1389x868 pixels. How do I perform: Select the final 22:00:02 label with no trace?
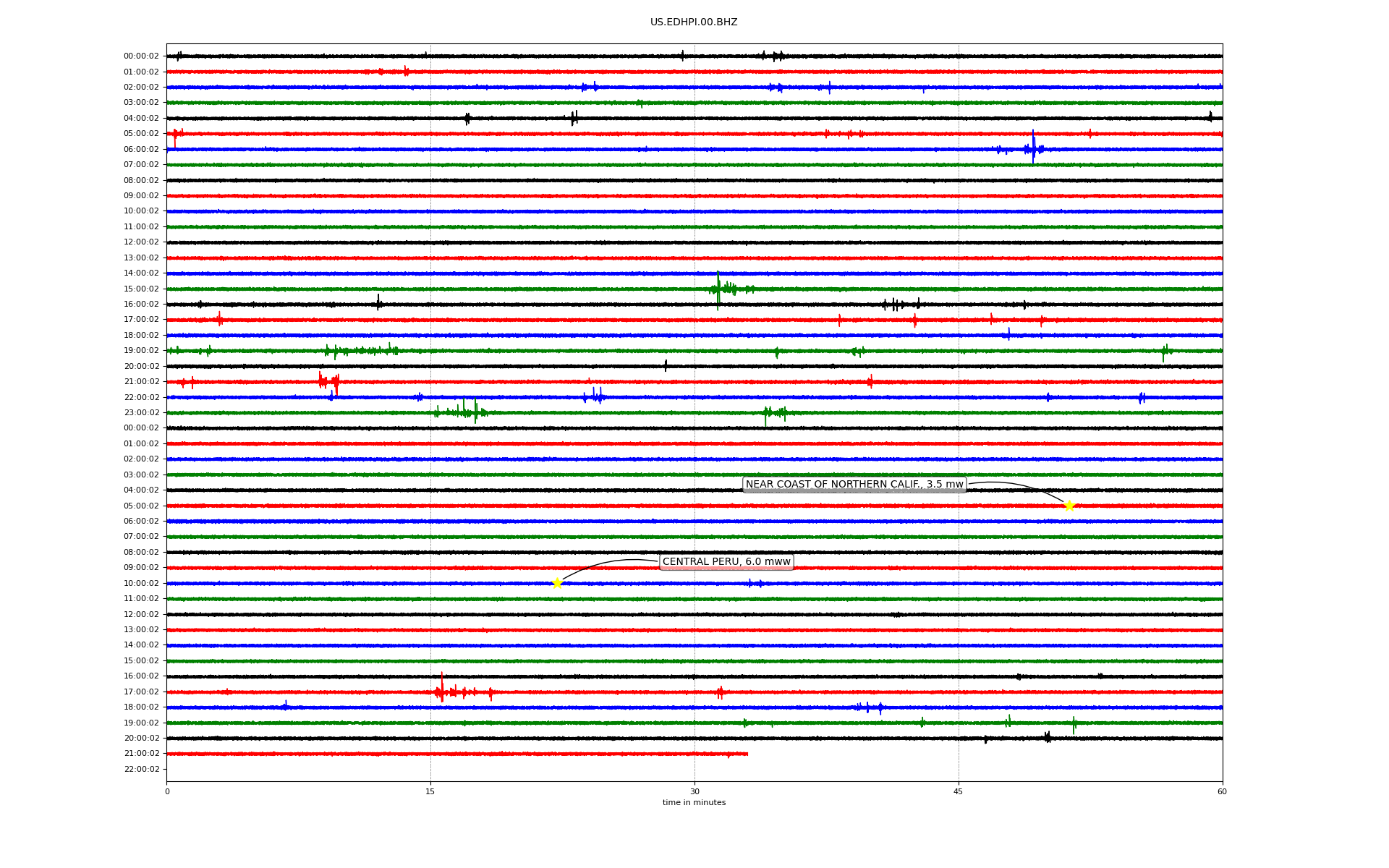[142, 769]
